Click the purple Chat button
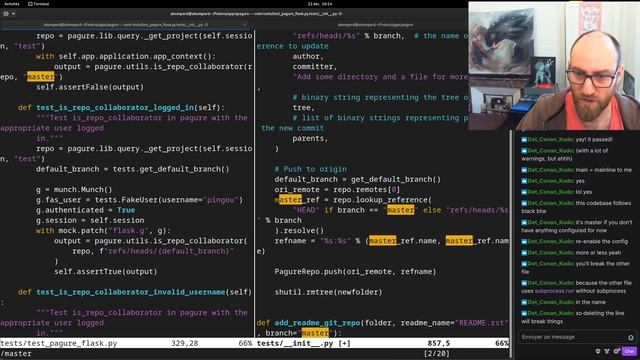This screenshot has width=640, height=360. pyautogui.click(x=629, y=351)
